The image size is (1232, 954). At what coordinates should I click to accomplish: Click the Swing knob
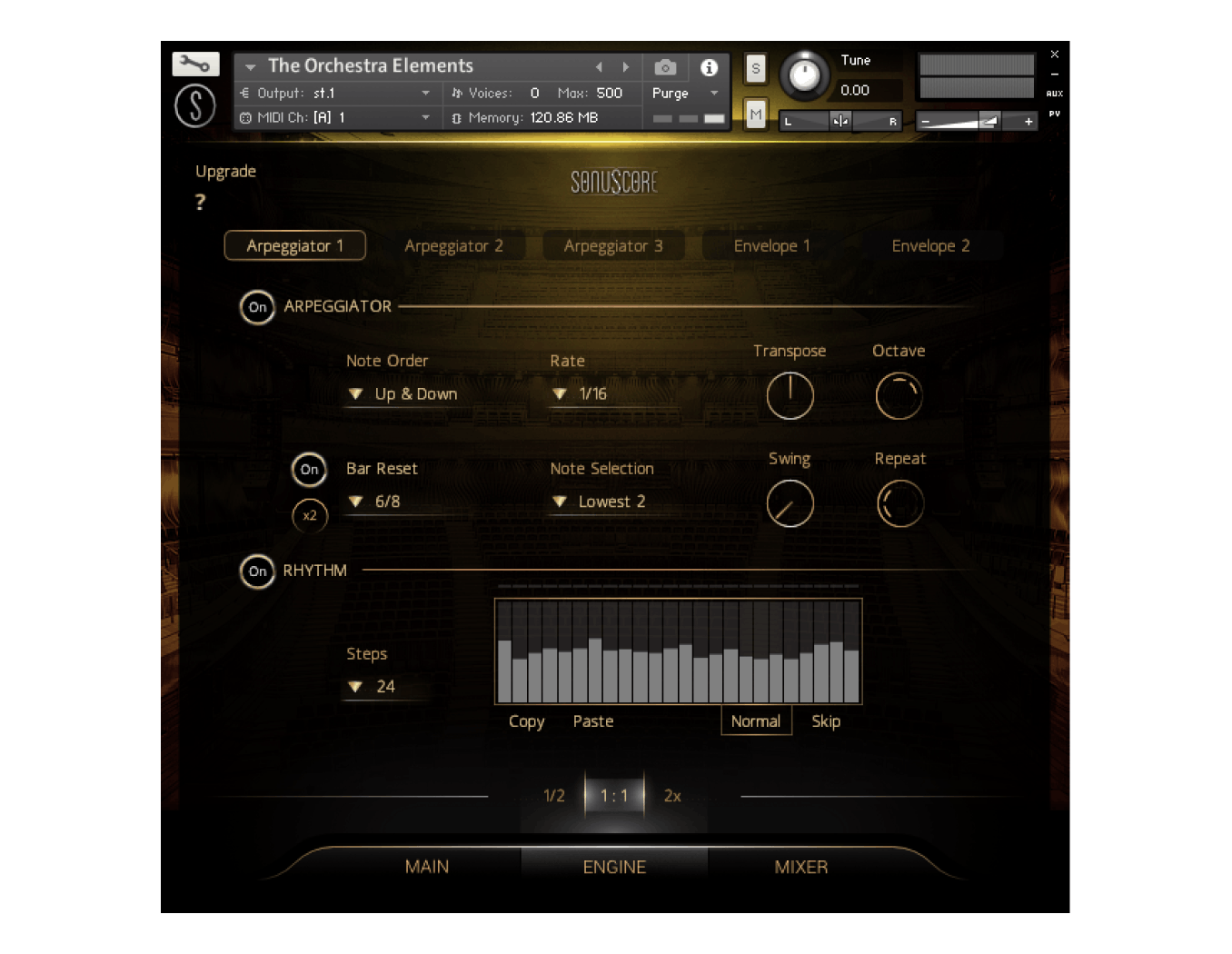coord(790,504)
